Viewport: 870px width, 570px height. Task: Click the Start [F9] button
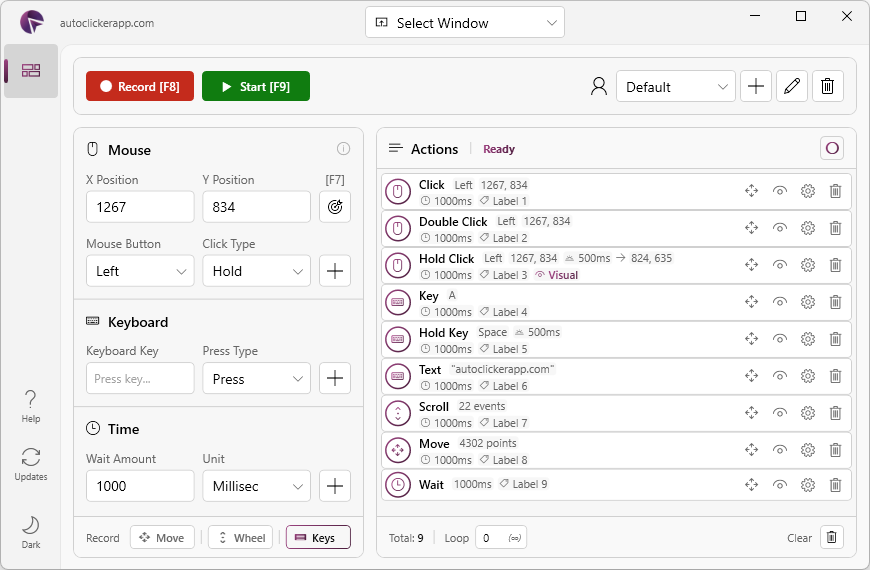[x=256, y=86]
